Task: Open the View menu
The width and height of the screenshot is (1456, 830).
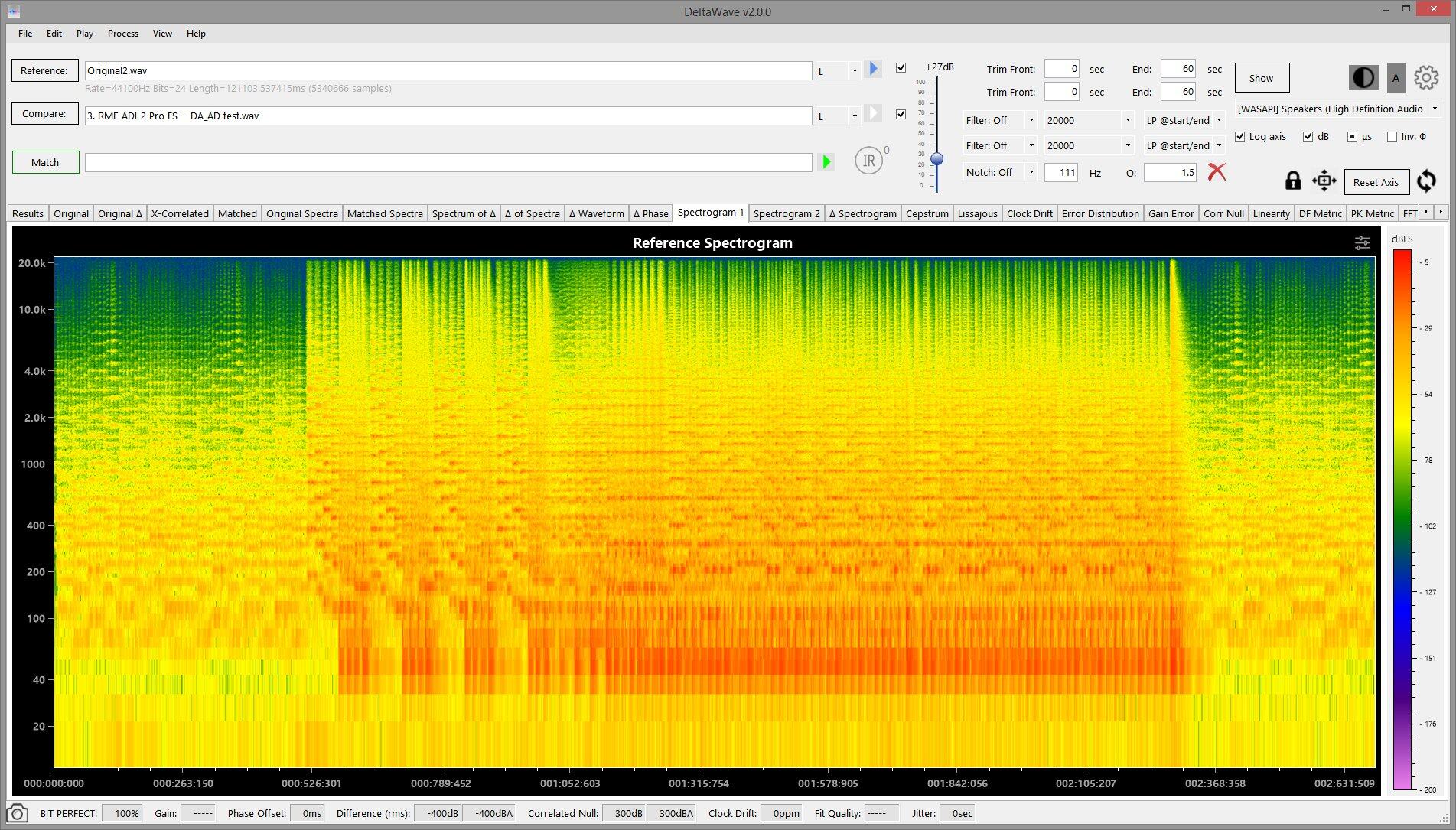Action: point(162,33)
